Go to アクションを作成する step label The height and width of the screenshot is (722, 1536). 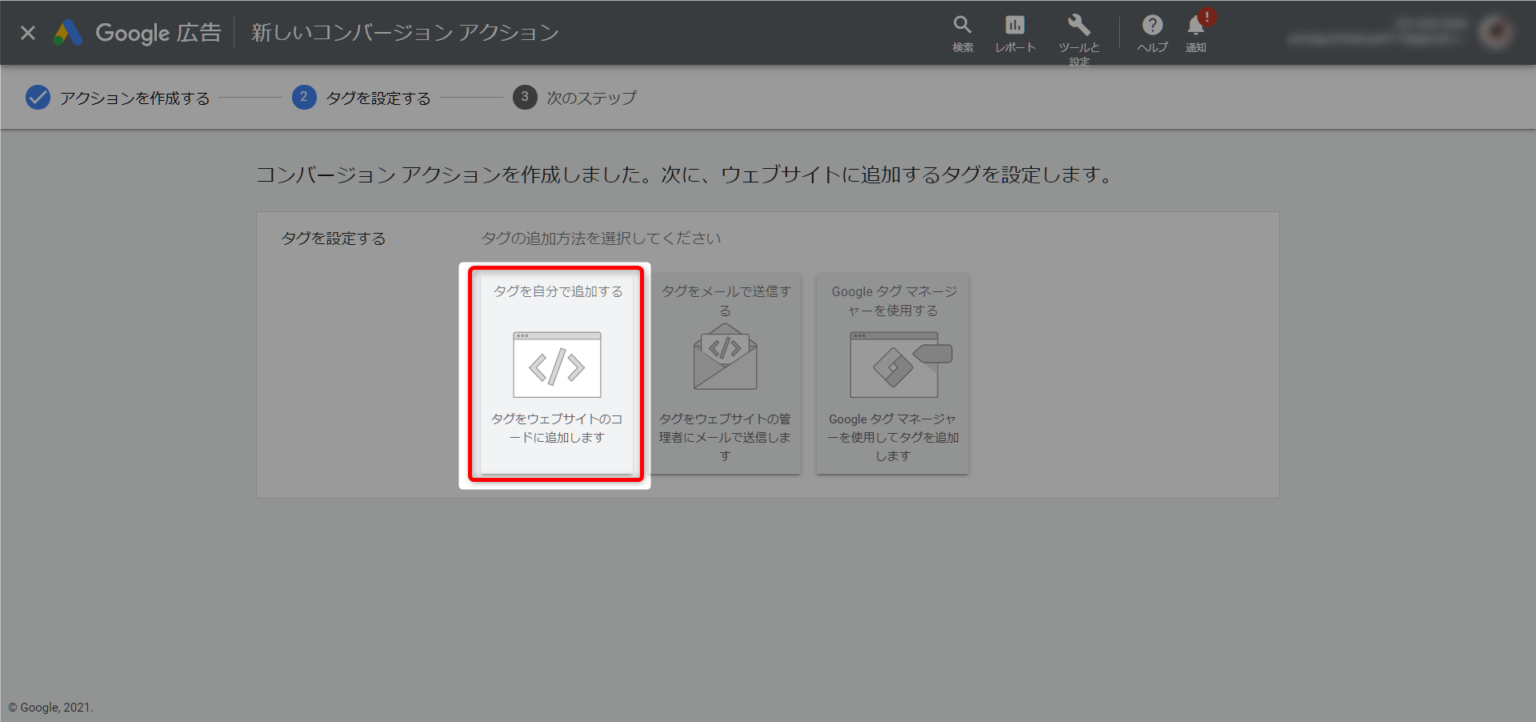pyautogui.click(x=134, y=98)
